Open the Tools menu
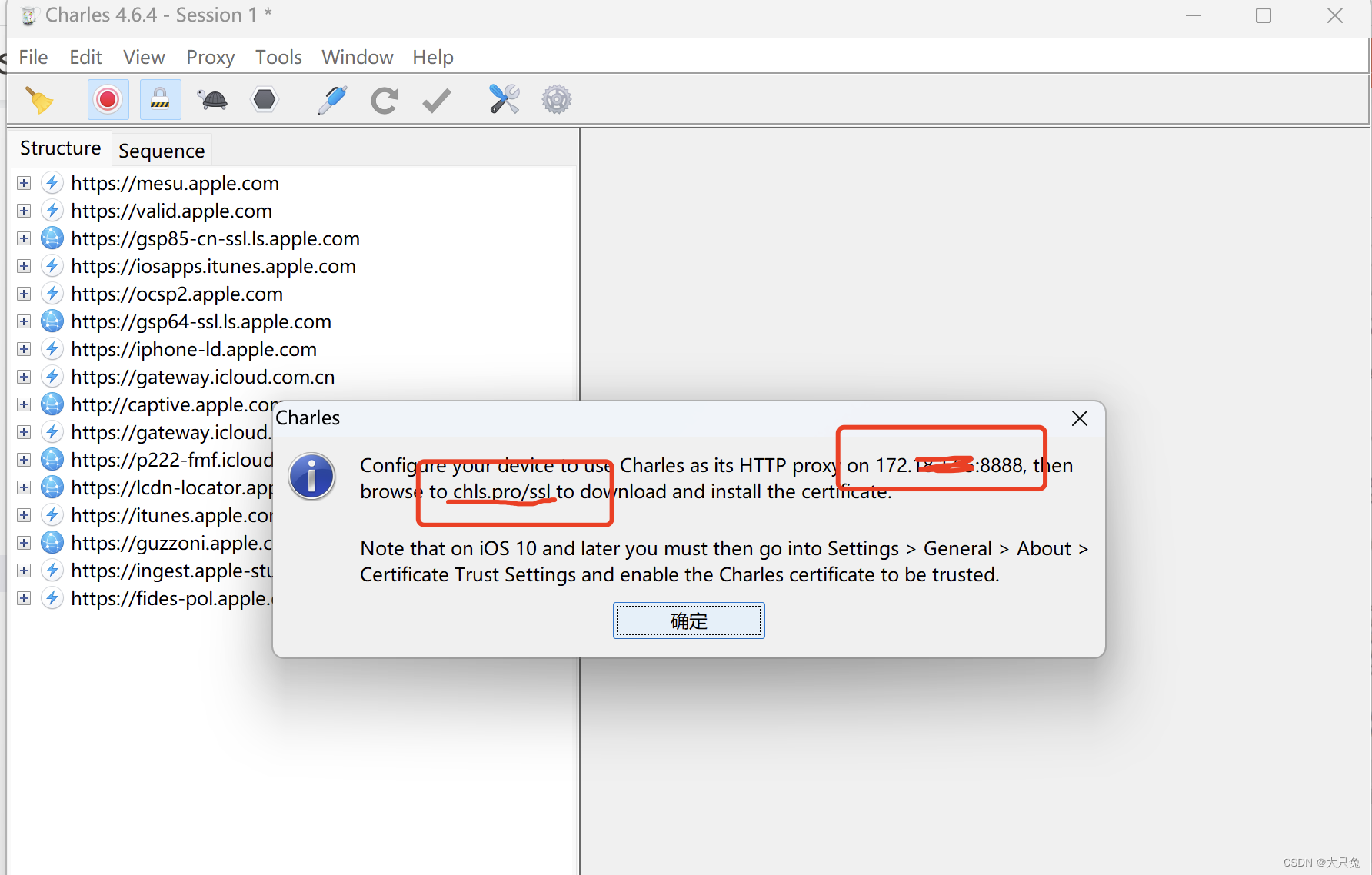 pos(278,57)
